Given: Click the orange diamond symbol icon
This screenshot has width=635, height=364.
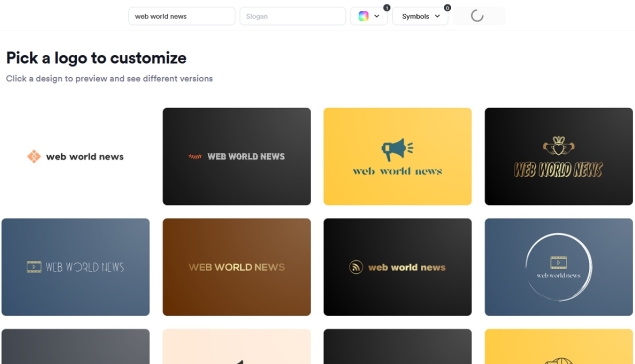Looking at the screenshot, I should tap(34, 156).
